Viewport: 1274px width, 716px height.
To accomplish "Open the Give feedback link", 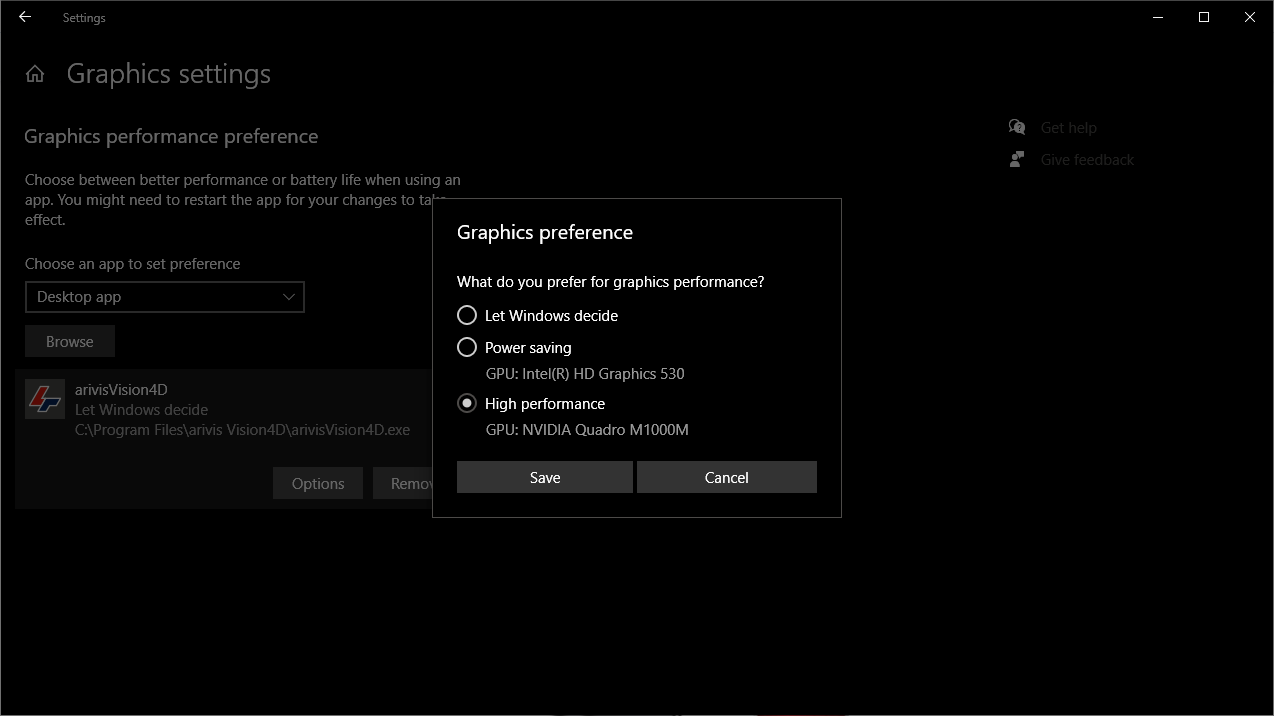I will 1087,159.
